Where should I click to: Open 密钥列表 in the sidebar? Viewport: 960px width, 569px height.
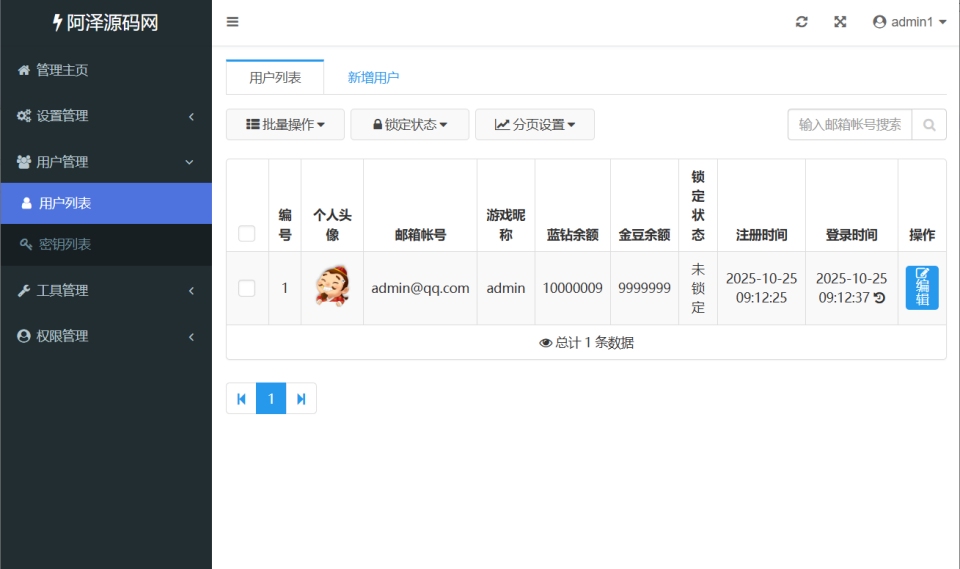click(x=65, y=244)
